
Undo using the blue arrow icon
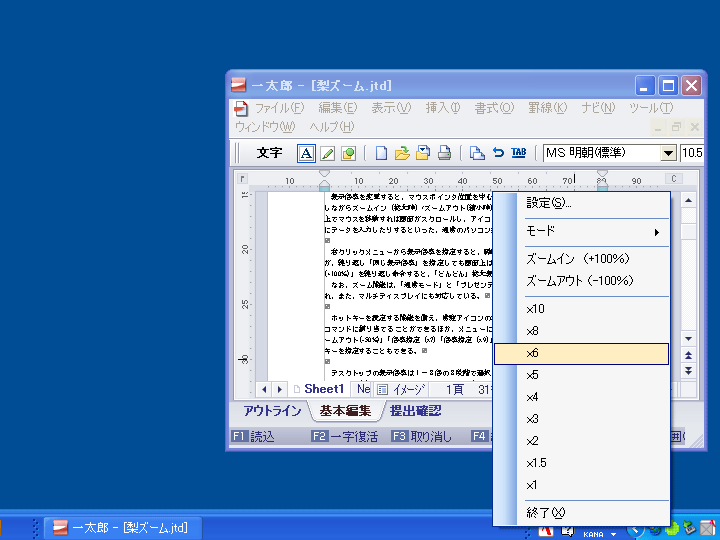point(498,152)
